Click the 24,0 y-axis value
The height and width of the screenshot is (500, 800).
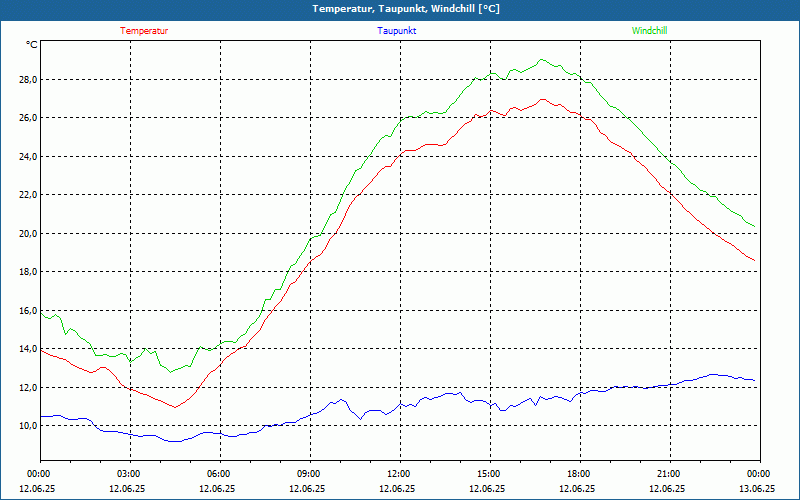click(29, 157)
